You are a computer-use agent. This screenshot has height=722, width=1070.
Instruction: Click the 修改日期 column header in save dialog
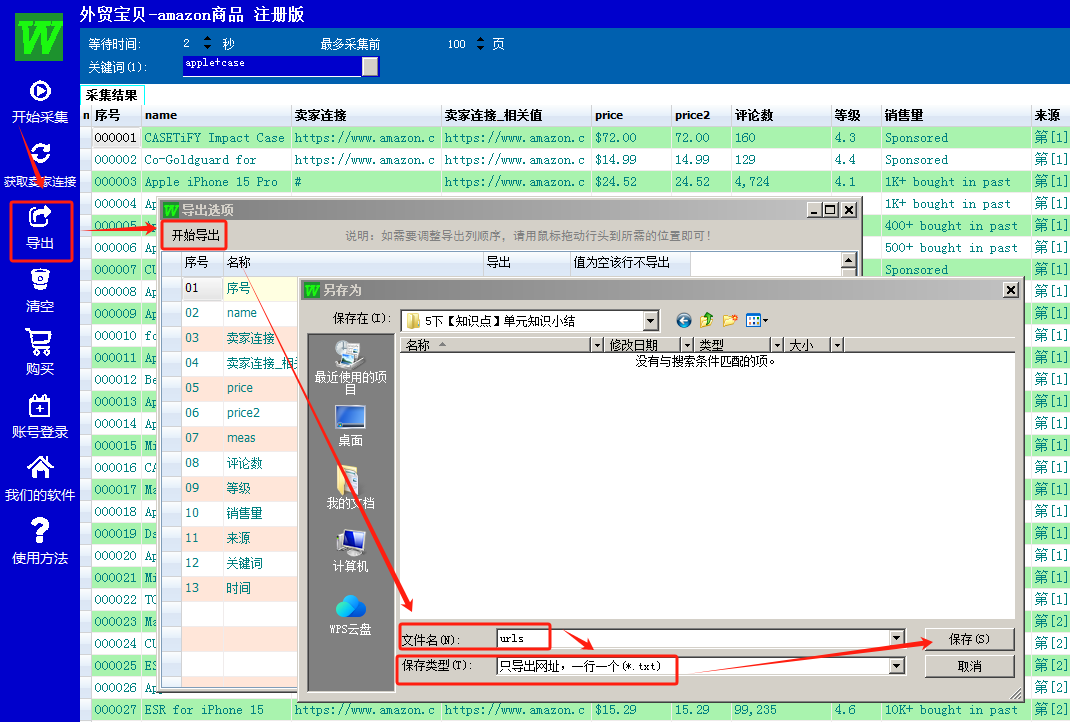click(643, 345)
